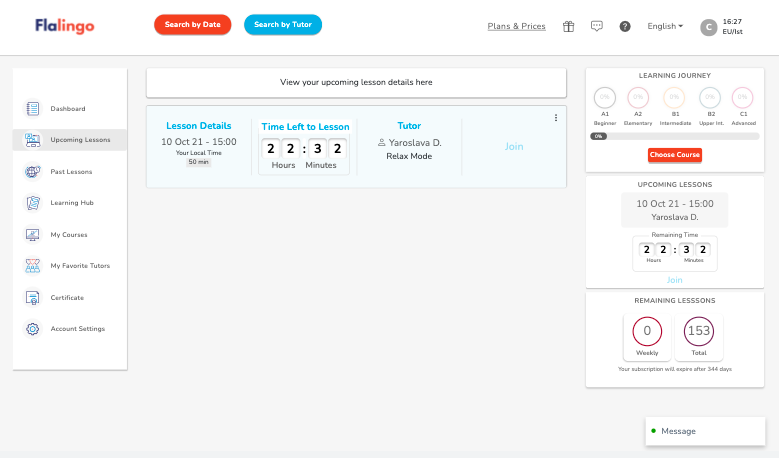This screenshot has height=458, width=779.
Task: Click the help question mark icon
Action: coord(625,26)
